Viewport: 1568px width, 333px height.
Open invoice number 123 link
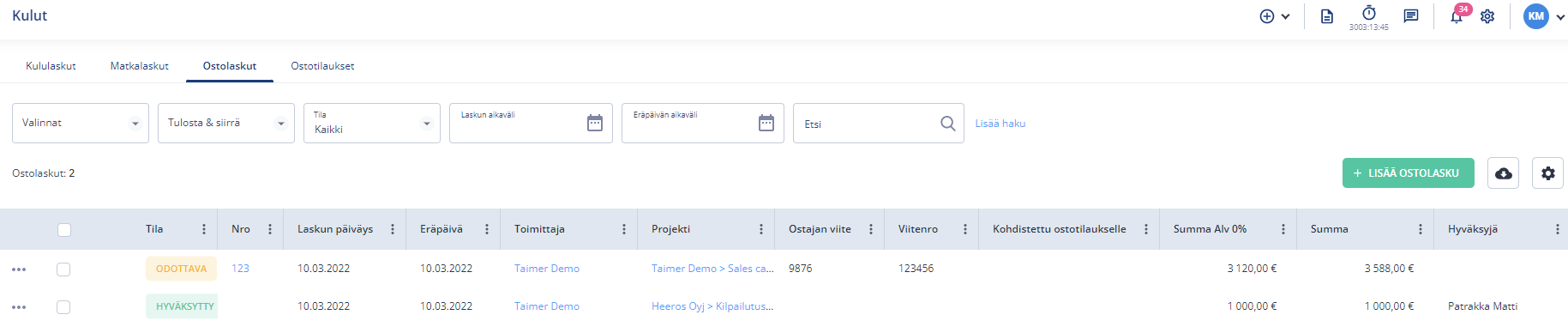(240, 269)
